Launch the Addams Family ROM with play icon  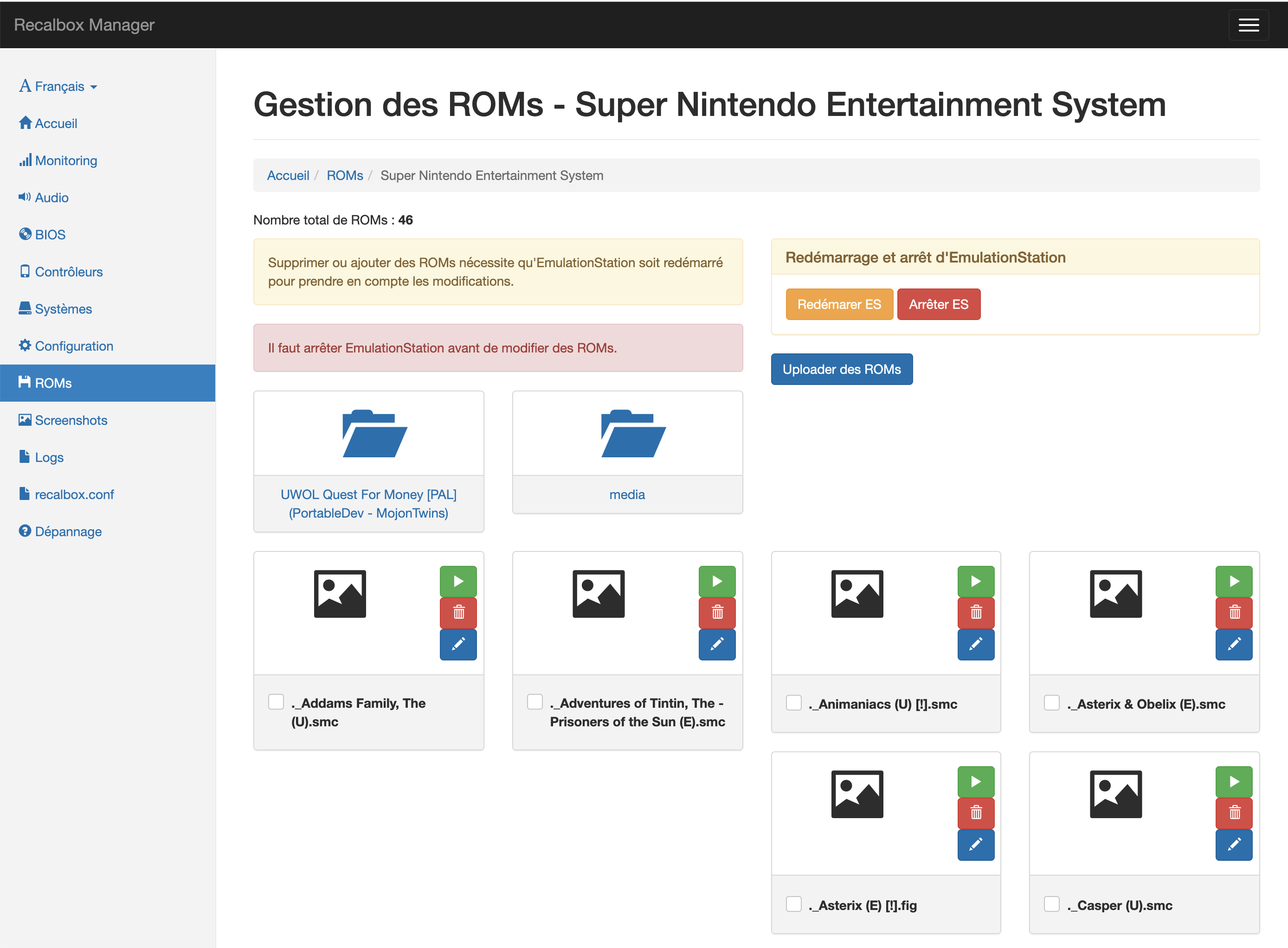coord(458,581)
